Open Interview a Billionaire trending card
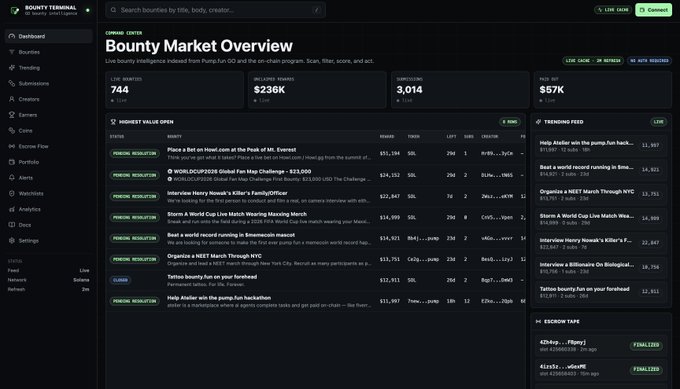680x389 pixels. point(601,267)
